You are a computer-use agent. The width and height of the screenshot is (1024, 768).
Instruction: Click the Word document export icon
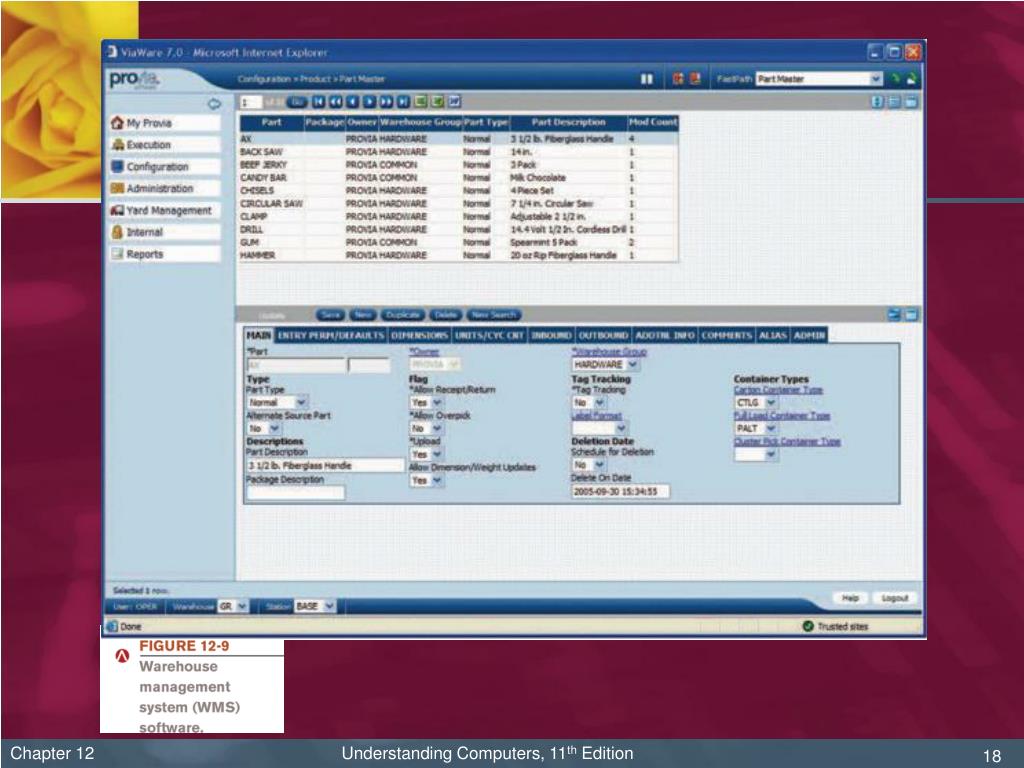point(455,102)
